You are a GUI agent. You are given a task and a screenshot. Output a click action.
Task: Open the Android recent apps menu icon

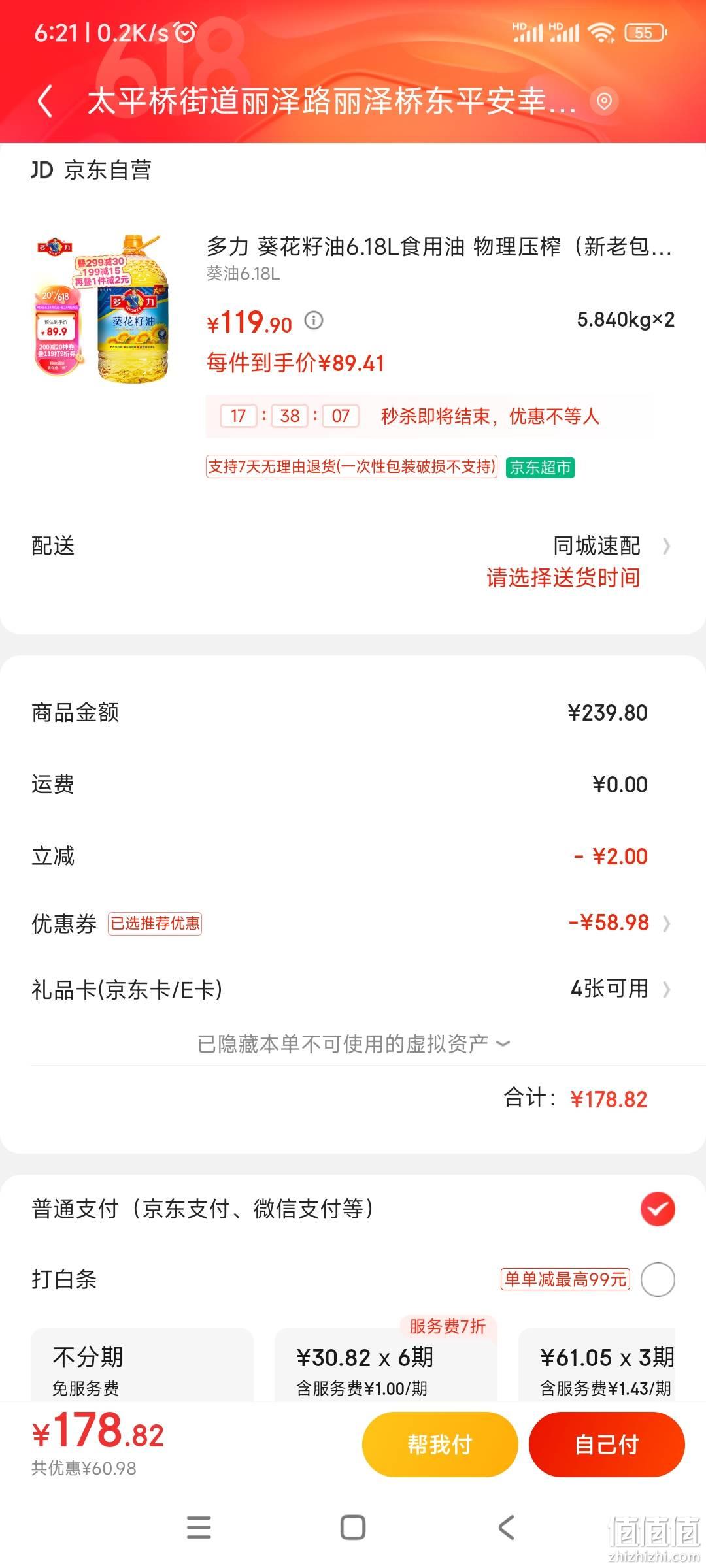pyautogui.click(x=199, y=1527)
